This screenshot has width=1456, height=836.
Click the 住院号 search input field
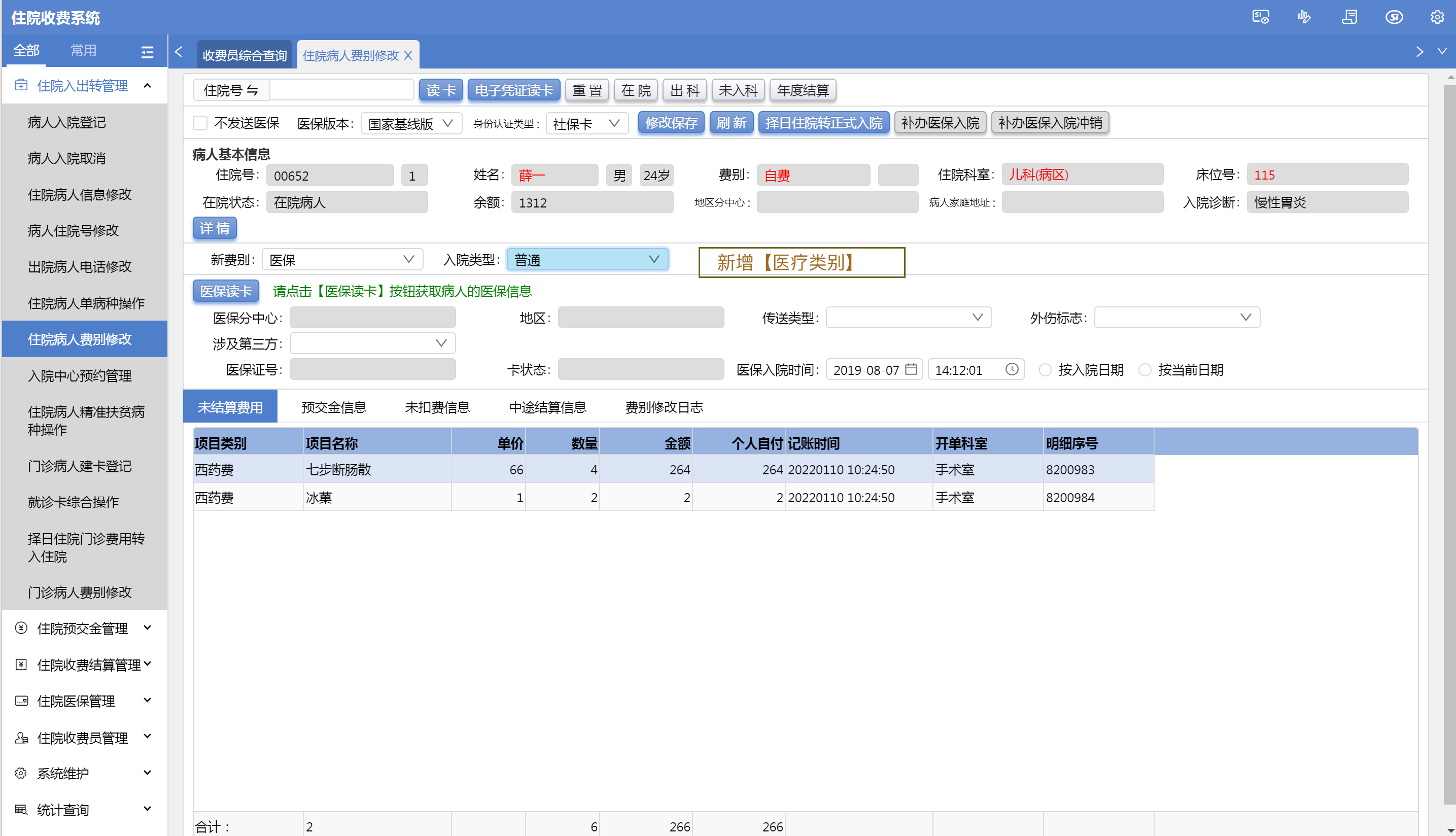coord(341,90)
